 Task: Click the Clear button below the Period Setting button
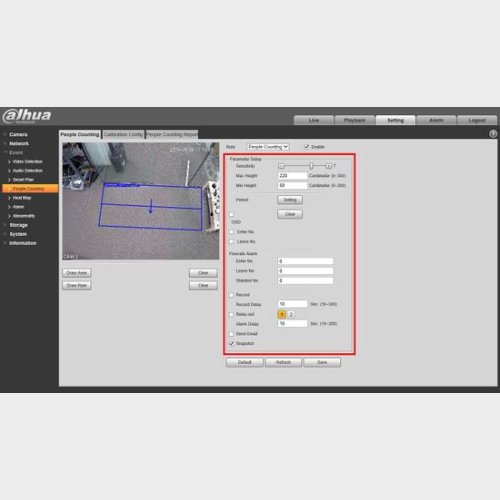pos(290,214)
